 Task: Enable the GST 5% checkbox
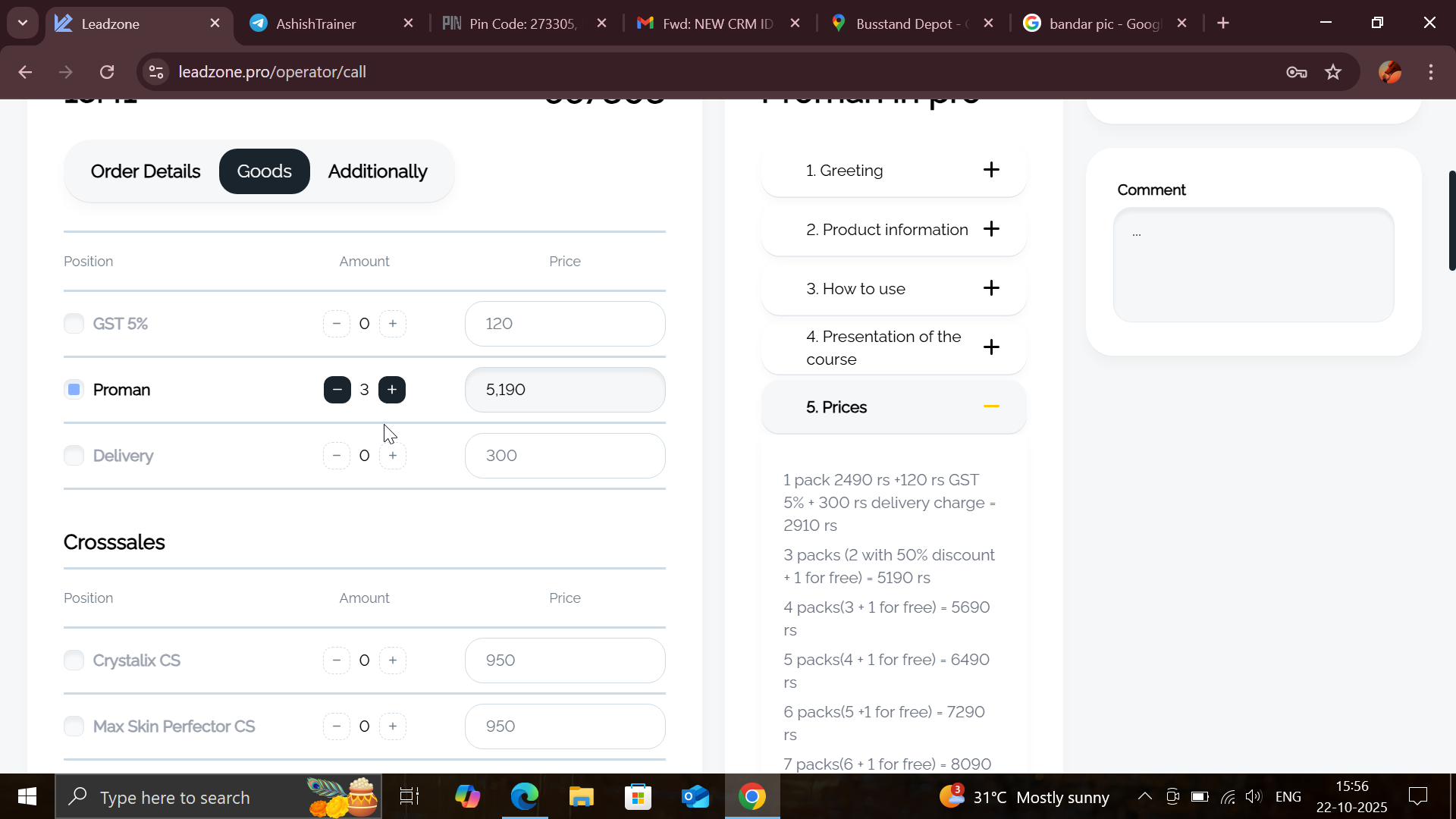click(x=74, y=324)
